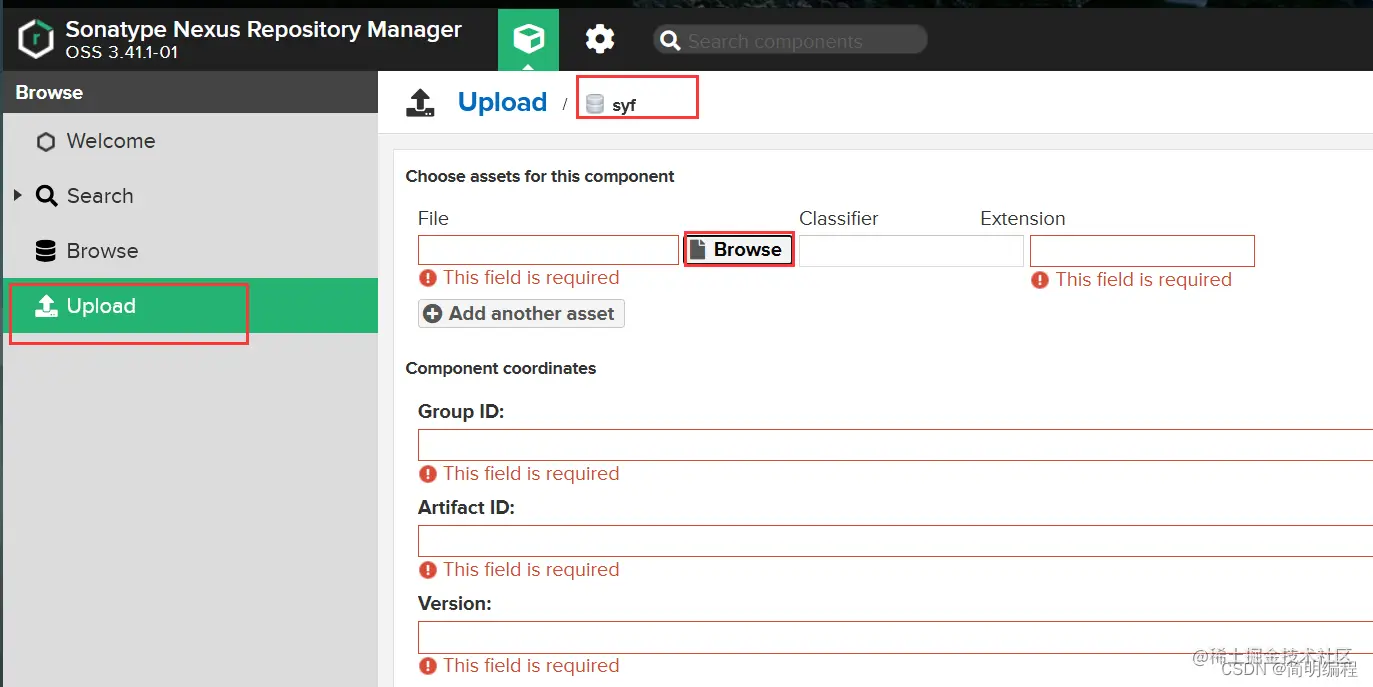This screenshot has height=687, width=1373.
Task: Open the Browse cube icon in header
Action: pos(529,39)
